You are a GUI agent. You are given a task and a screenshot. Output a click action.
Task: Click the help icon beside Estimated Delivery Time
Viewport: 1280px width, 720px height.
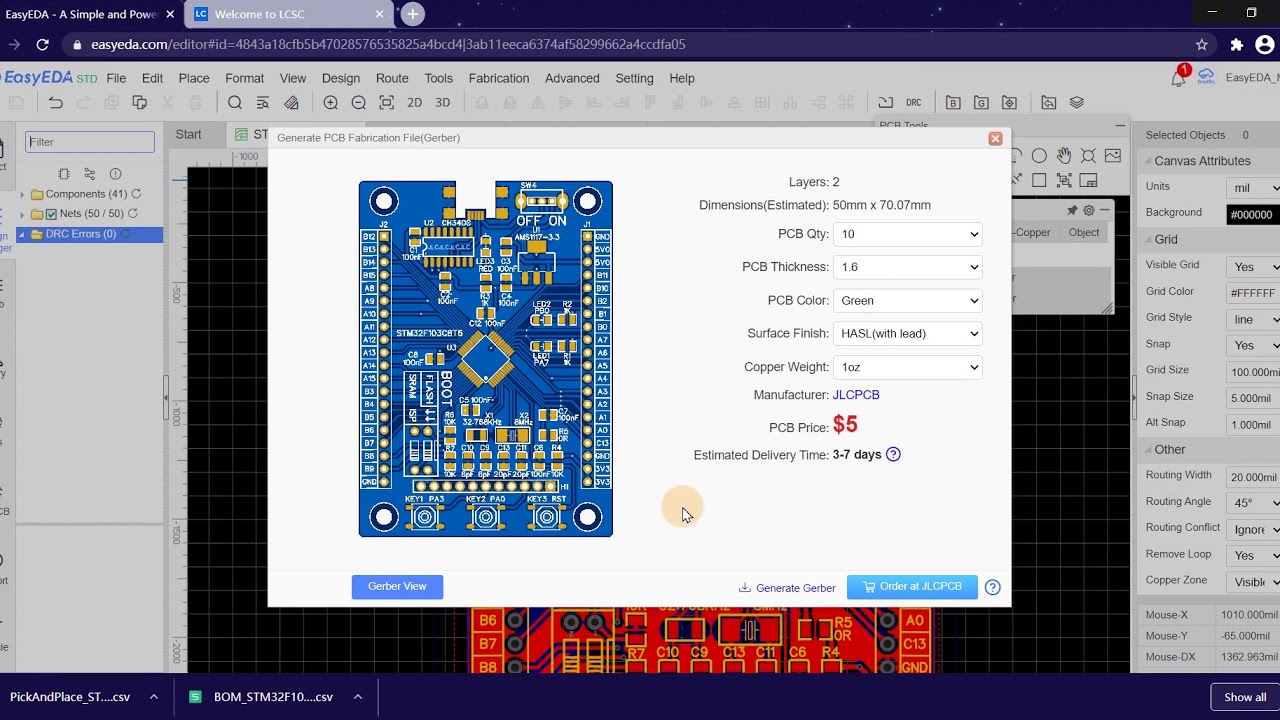894,454
